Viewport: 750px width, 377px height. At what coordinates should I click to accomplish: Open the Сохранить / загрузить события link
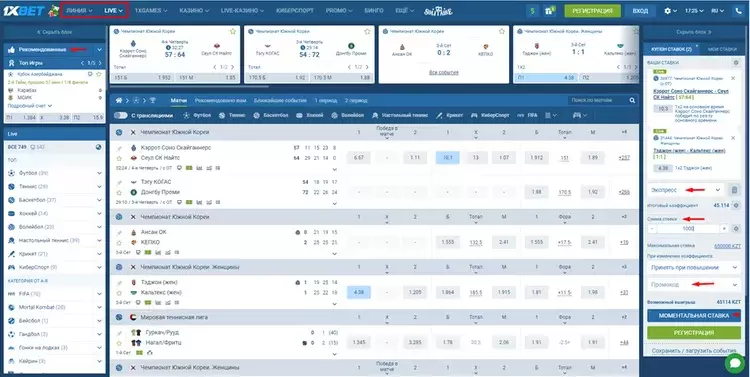pos(694,351)
